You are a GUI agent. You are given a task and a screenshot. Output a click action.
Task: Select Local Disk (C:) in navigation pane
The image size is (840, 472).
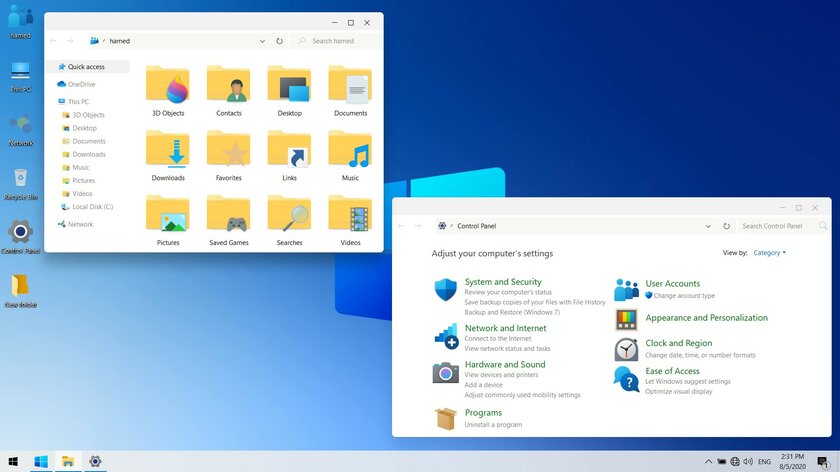[92, 207]
